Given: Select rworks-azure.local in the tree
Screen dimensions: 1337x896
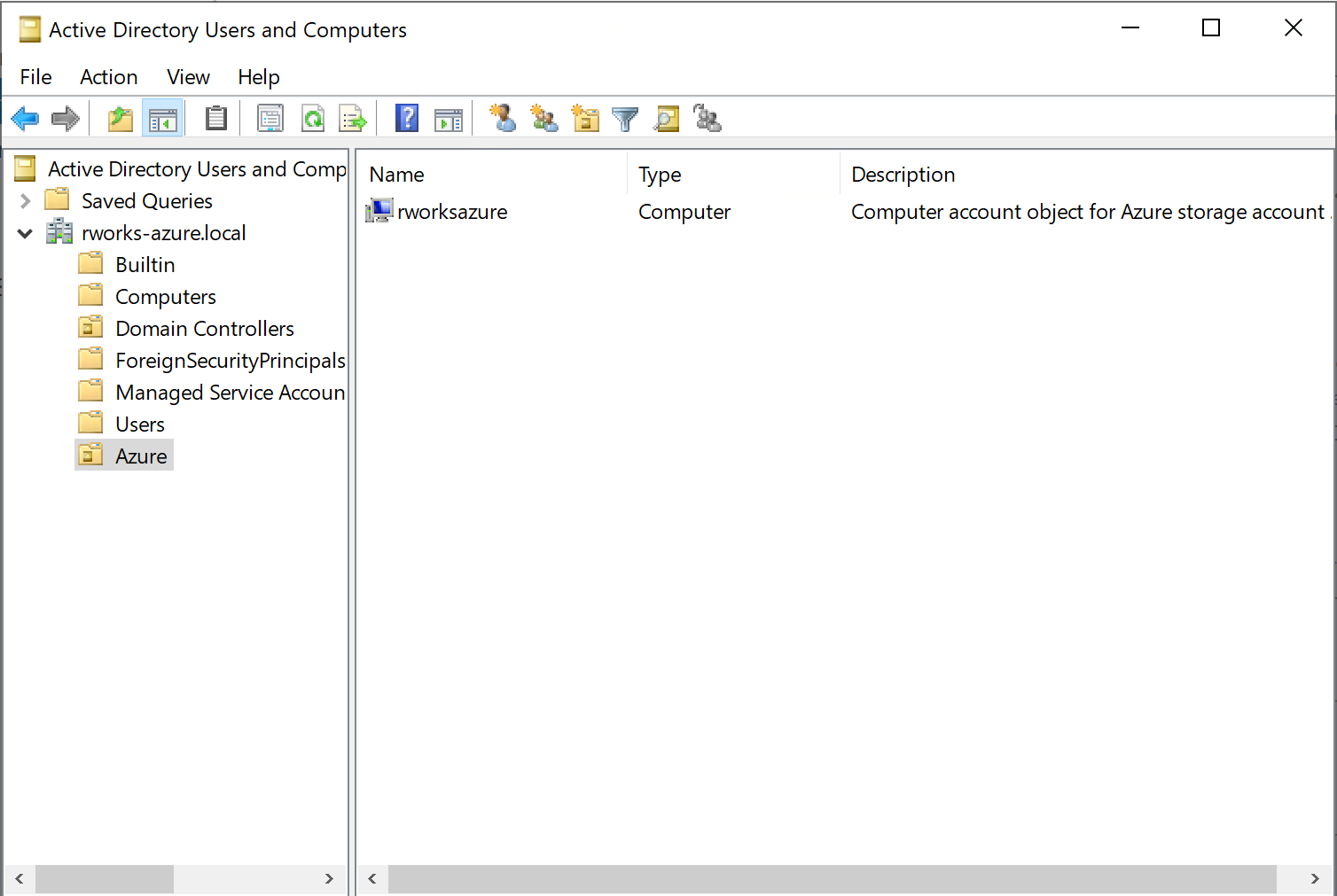Looking at the screenshot, I should [x=164, y=233].
